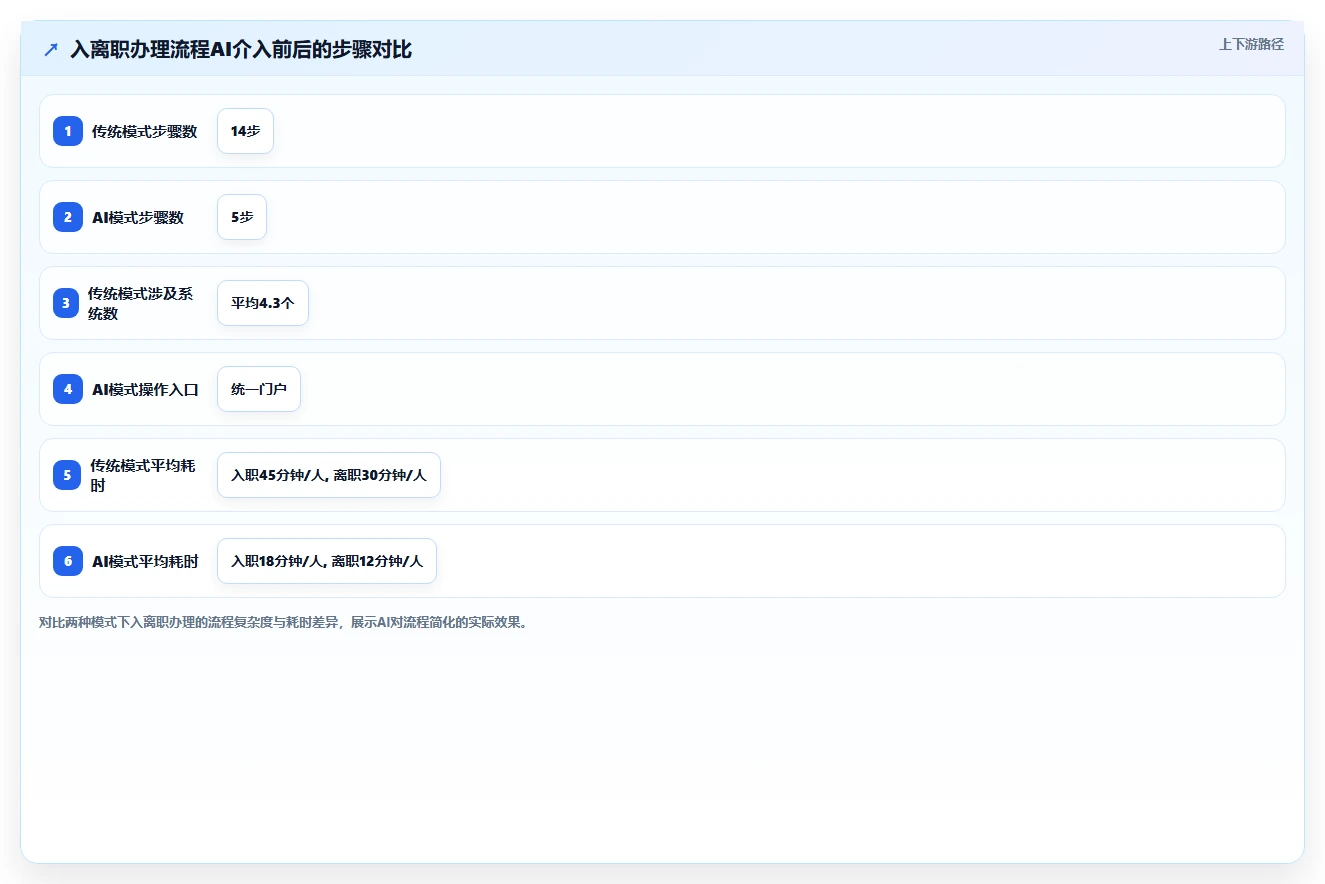Click the 入职18分钟/人 time chip
This screenshot has width=1325, height=884.
327,561
